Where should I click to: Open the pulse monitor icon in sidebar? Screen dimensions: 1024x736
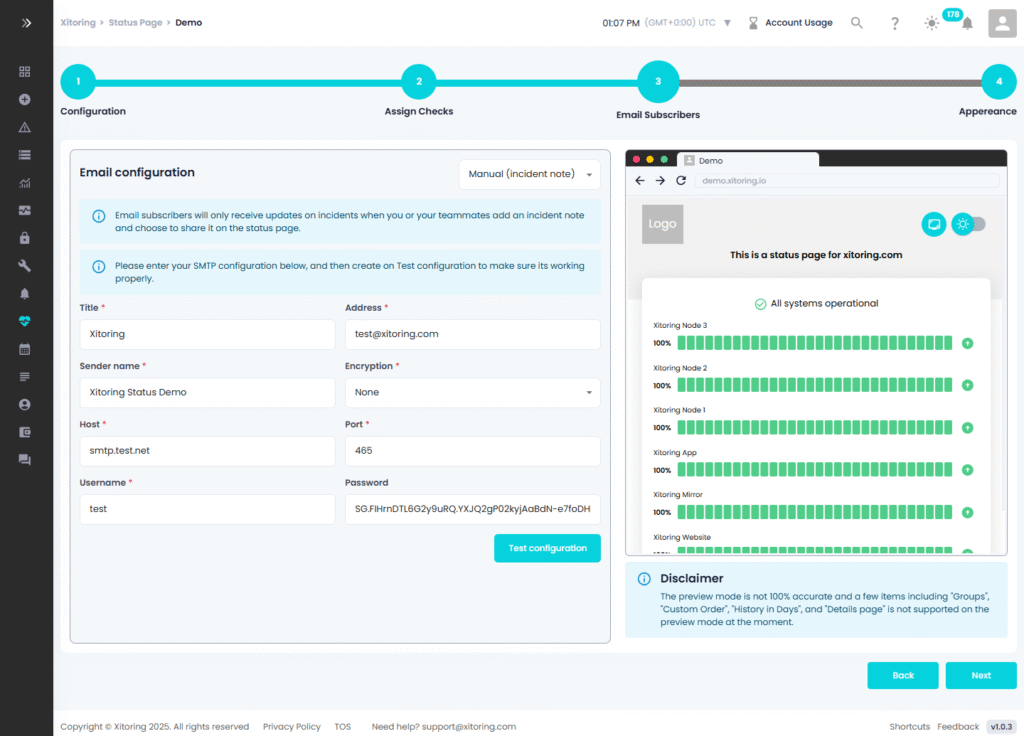tap(25, 210)
